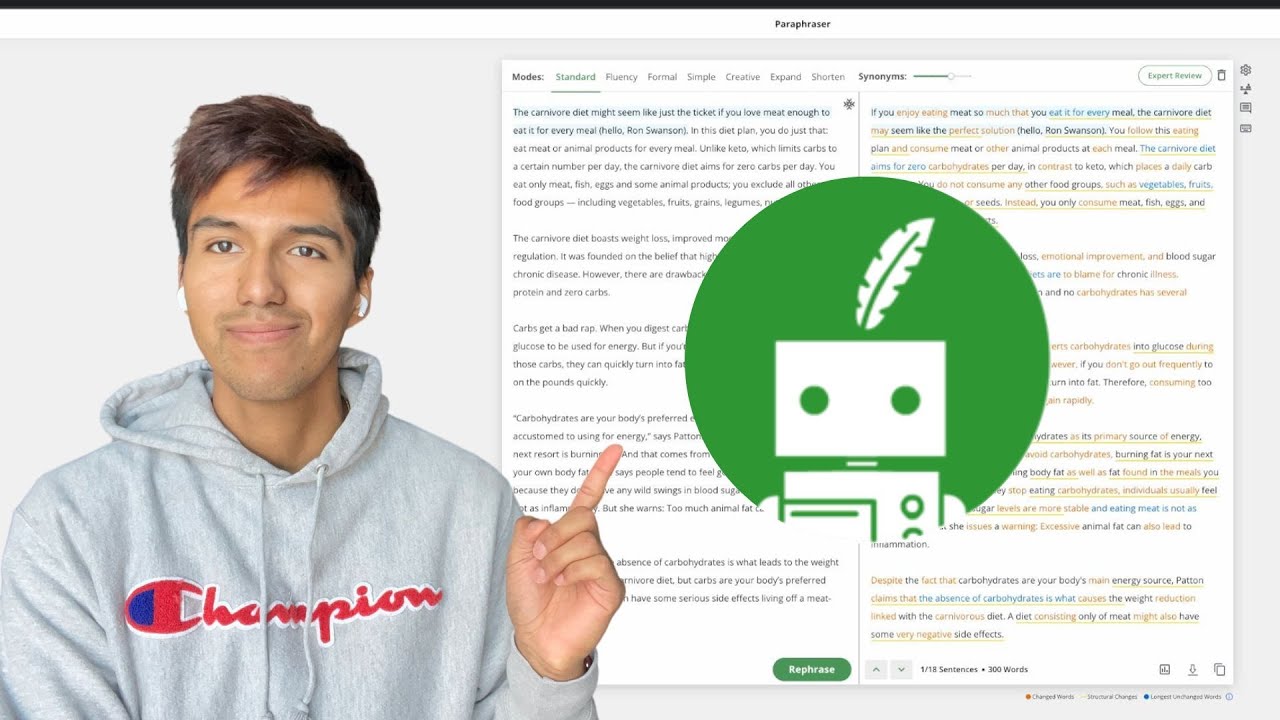Open Expert Review
The height and width of the screenshot is (720, 1280).
1174,76
